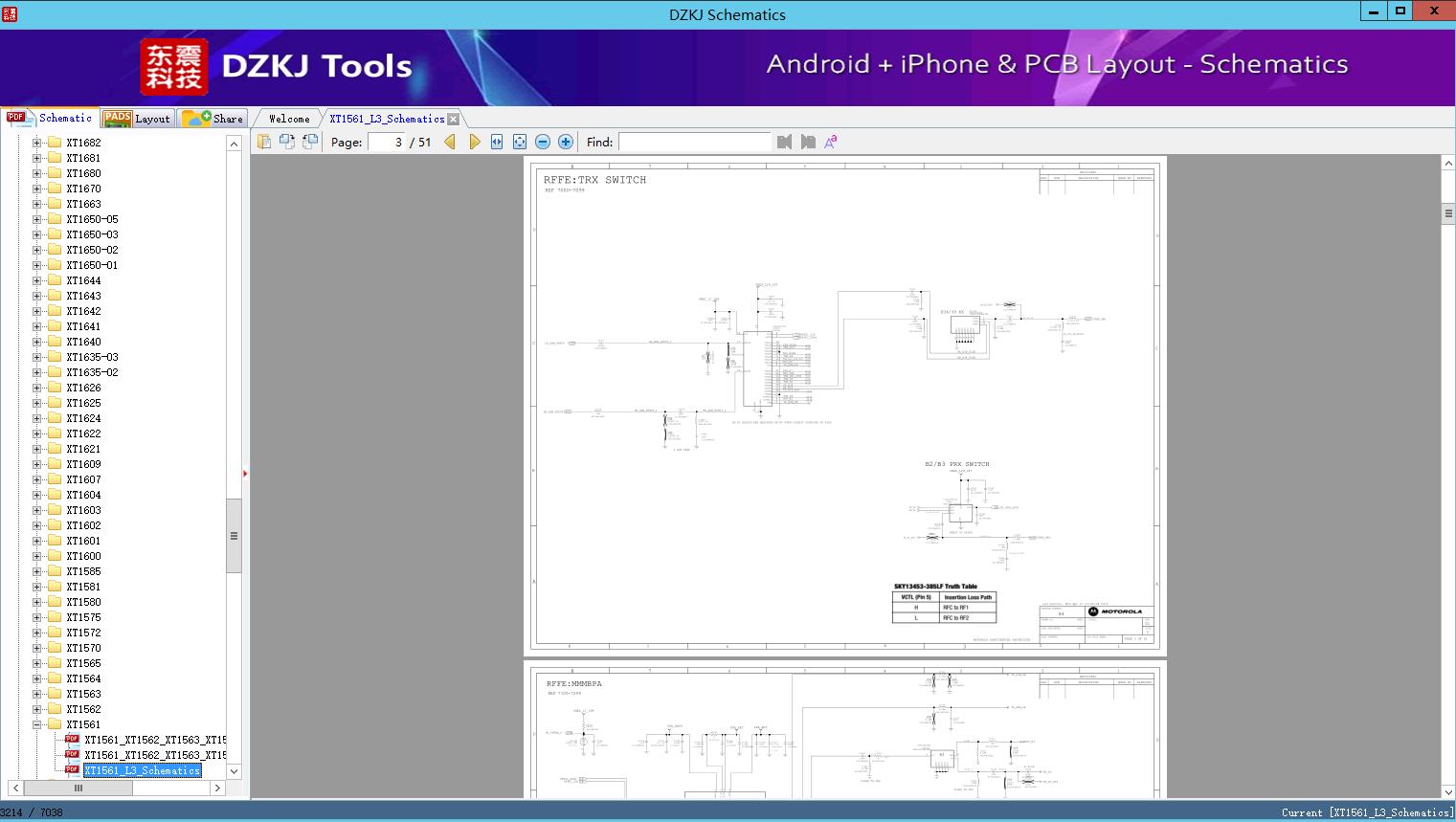The image size is (1456, 822).
Task: Zoom out with the minus icon
Action: pos(543,142)
